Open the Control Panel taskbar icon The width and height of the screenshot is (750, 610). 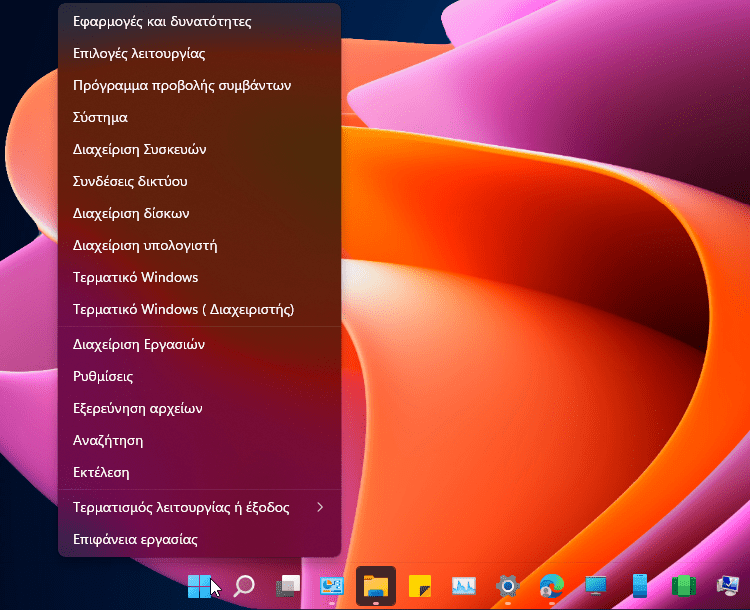pyautogui.click(x=331, y=586)
